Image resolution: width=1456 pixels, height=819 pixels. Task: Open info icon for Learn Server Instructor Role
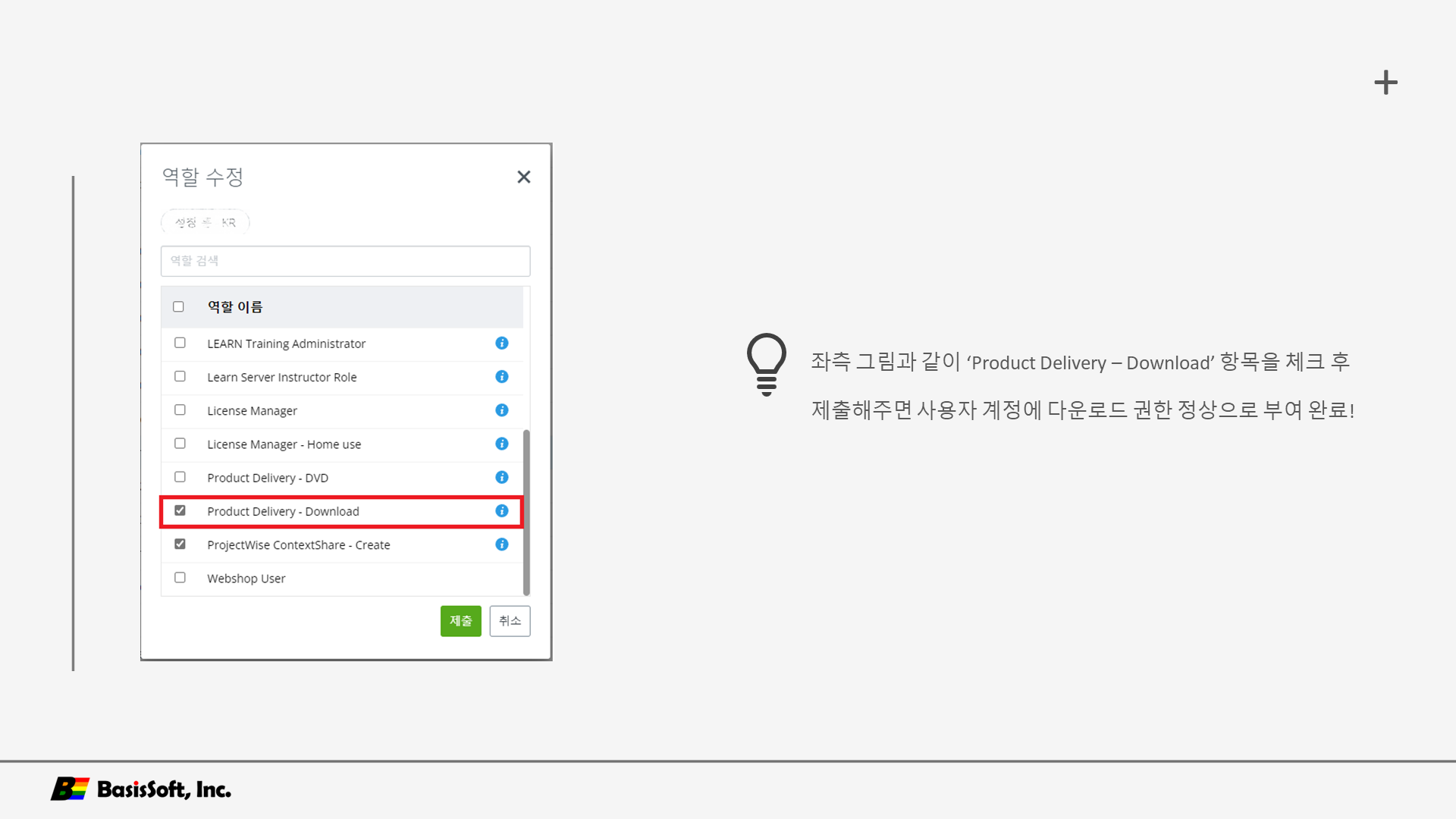coord(501,377)
